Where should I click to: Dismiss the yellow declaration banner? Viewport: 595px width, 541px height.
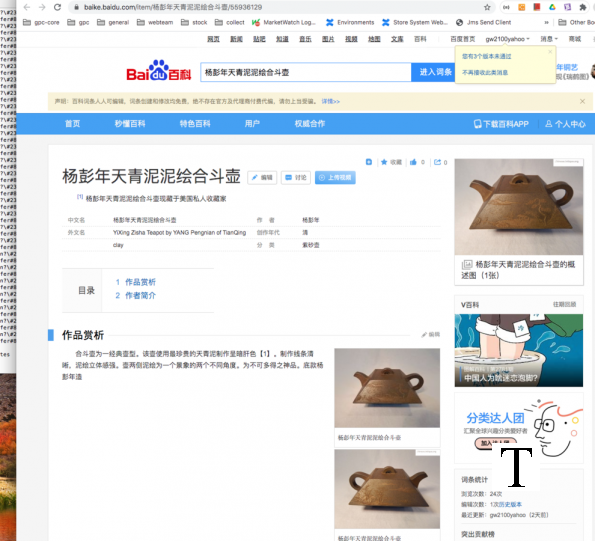[x=582, y=101]
